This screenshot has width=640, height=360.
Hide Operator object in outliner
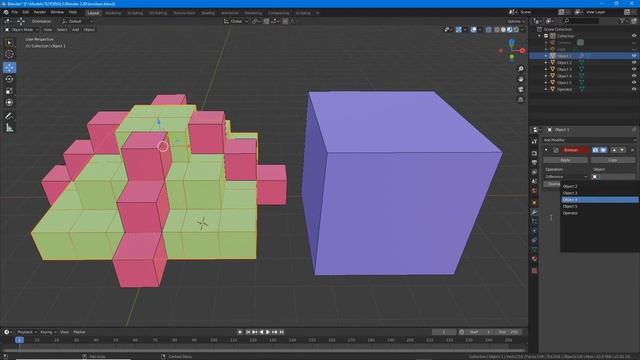634,89
